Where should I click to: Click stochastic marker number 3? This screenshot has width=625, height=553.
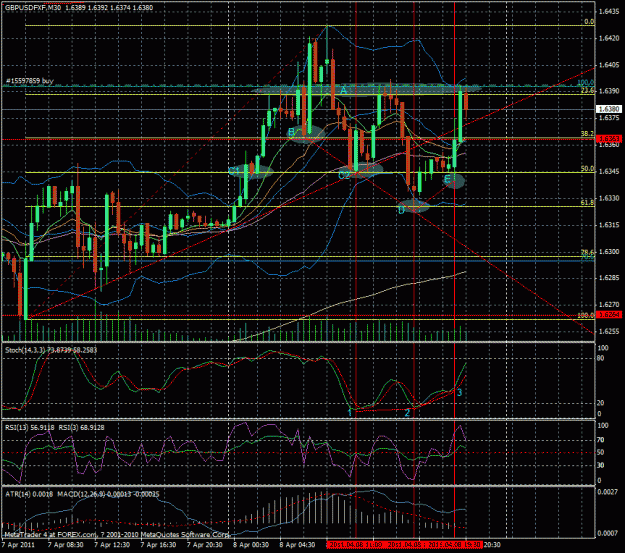pos(459,393)
